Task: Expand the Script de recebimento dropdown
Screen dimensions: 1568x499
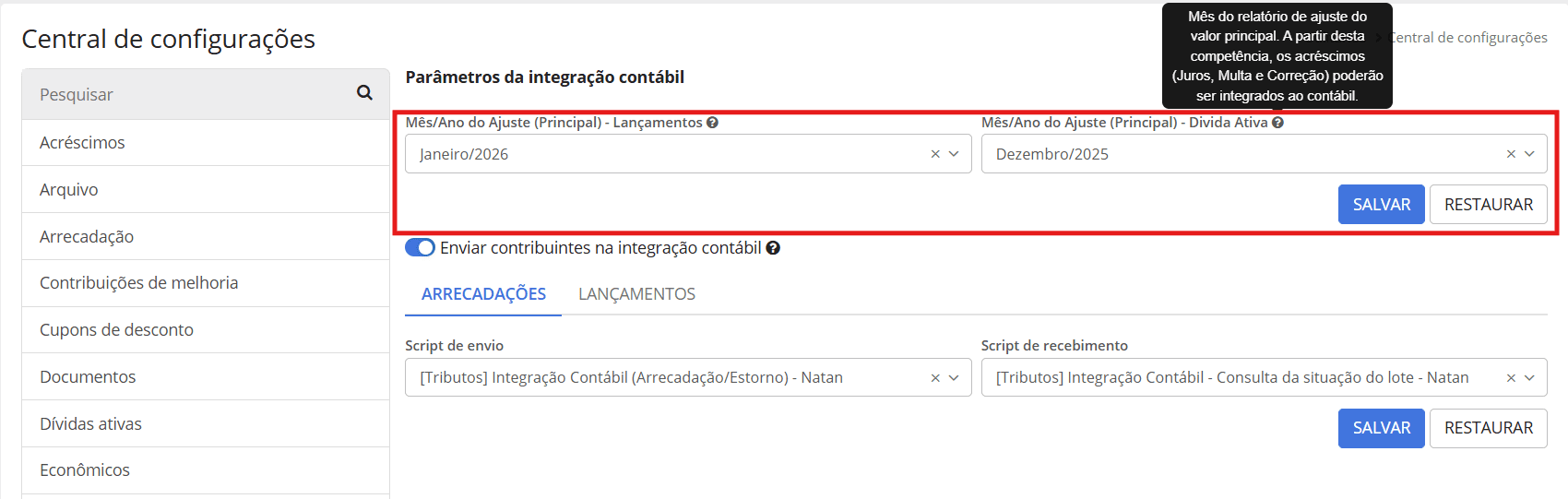Action: coord(1529,378)
